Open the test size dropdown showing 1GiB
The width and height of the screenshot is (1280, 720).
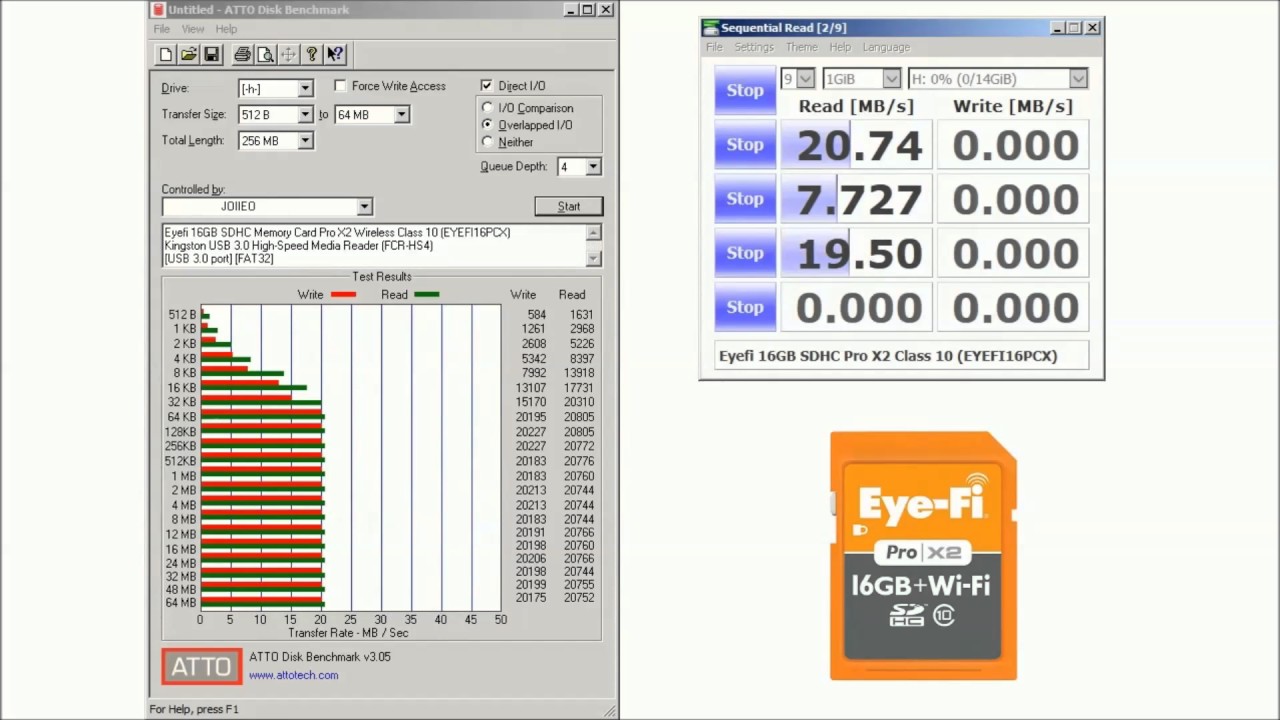tap(862, 79)
